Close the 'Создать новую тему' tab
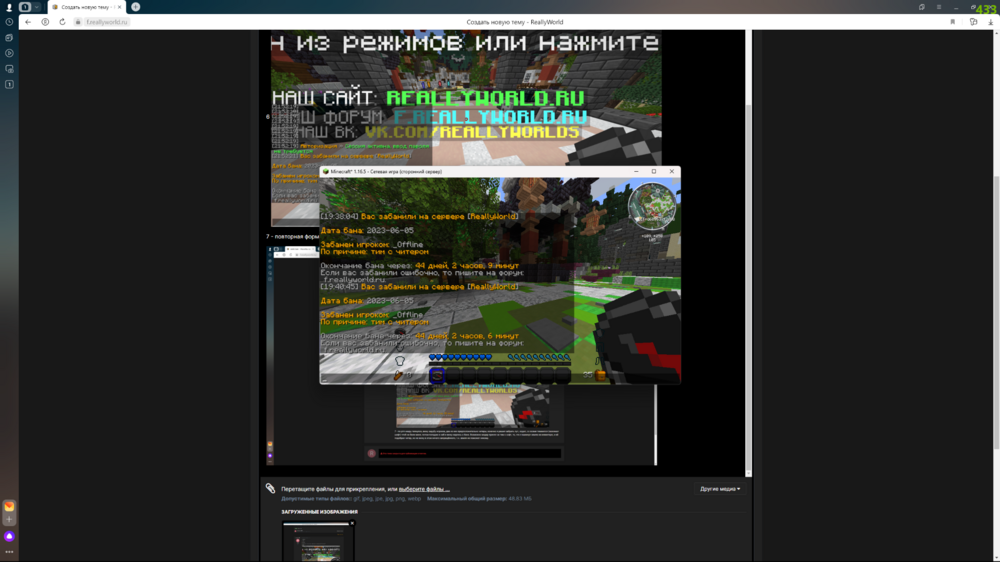 119,7
